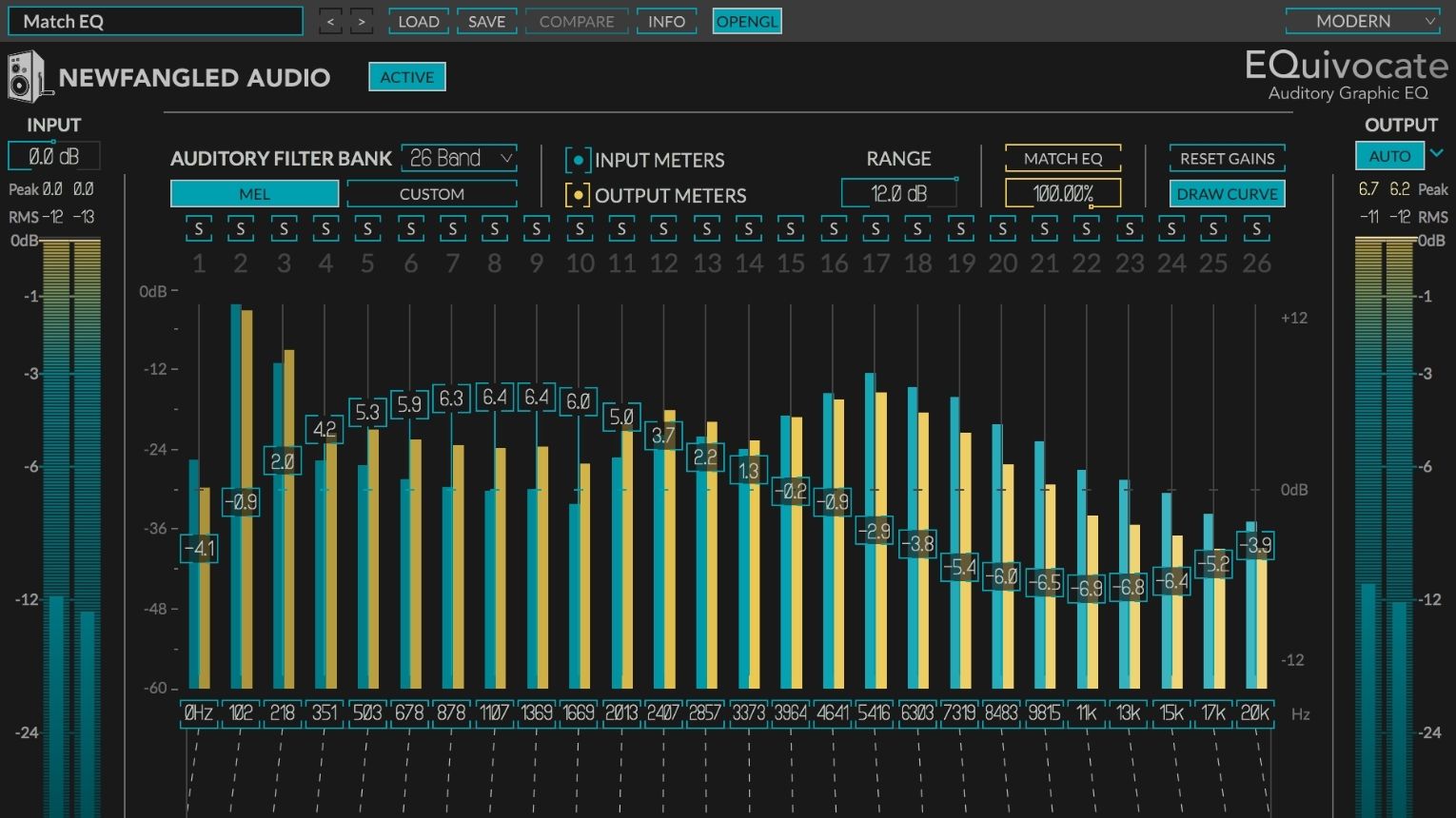The width and height of the screenshot is (1456, 818).
Task: Open the MODERN theme dropdown
Action: 1363,21
